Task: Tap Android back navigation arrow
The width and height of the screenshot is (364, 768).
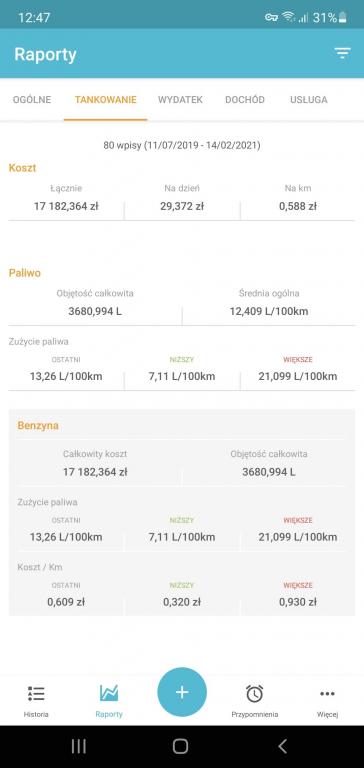Action: (x=282, y=746)
